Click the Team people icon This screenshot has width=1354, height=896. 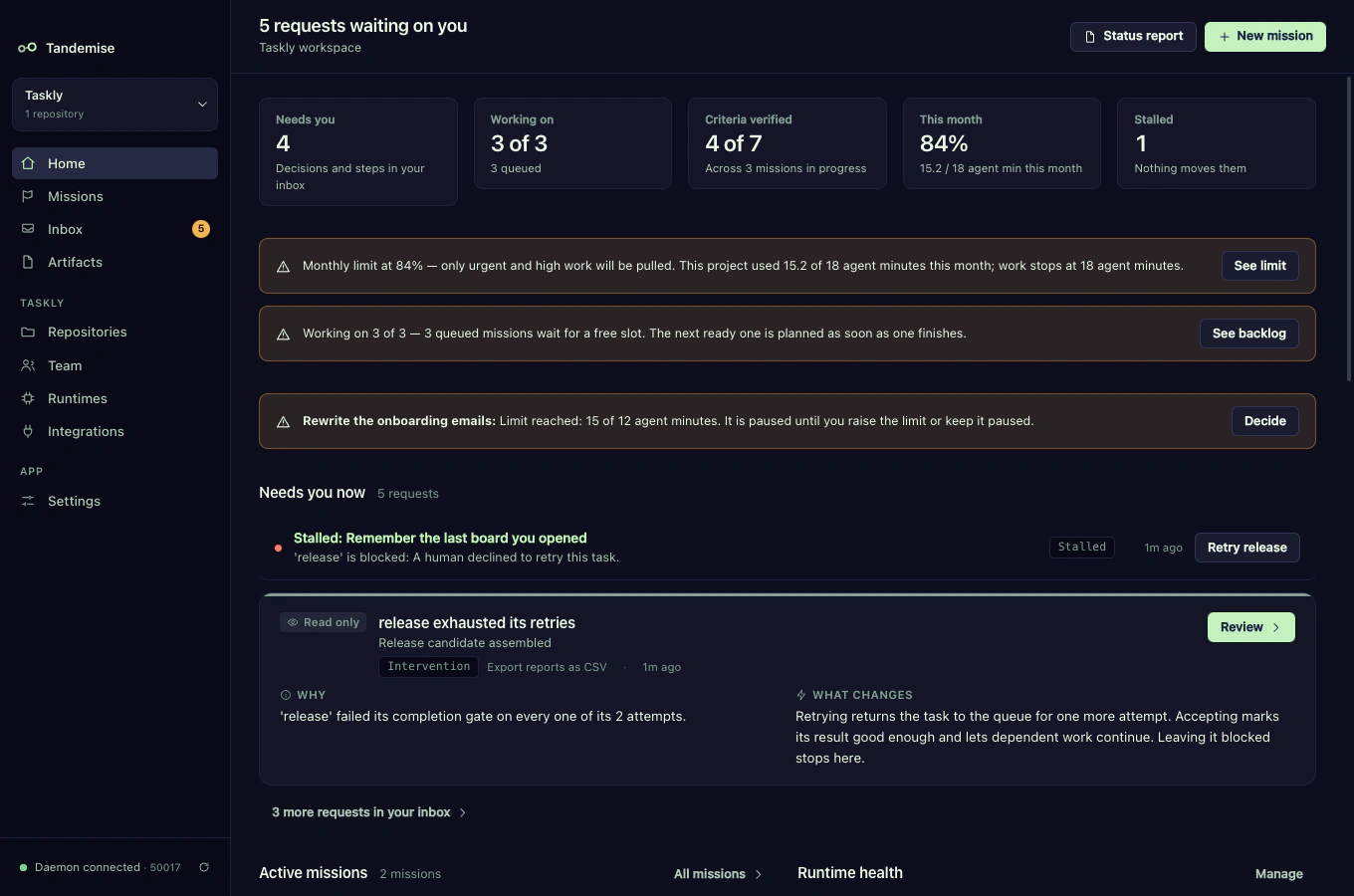[28, 365]
